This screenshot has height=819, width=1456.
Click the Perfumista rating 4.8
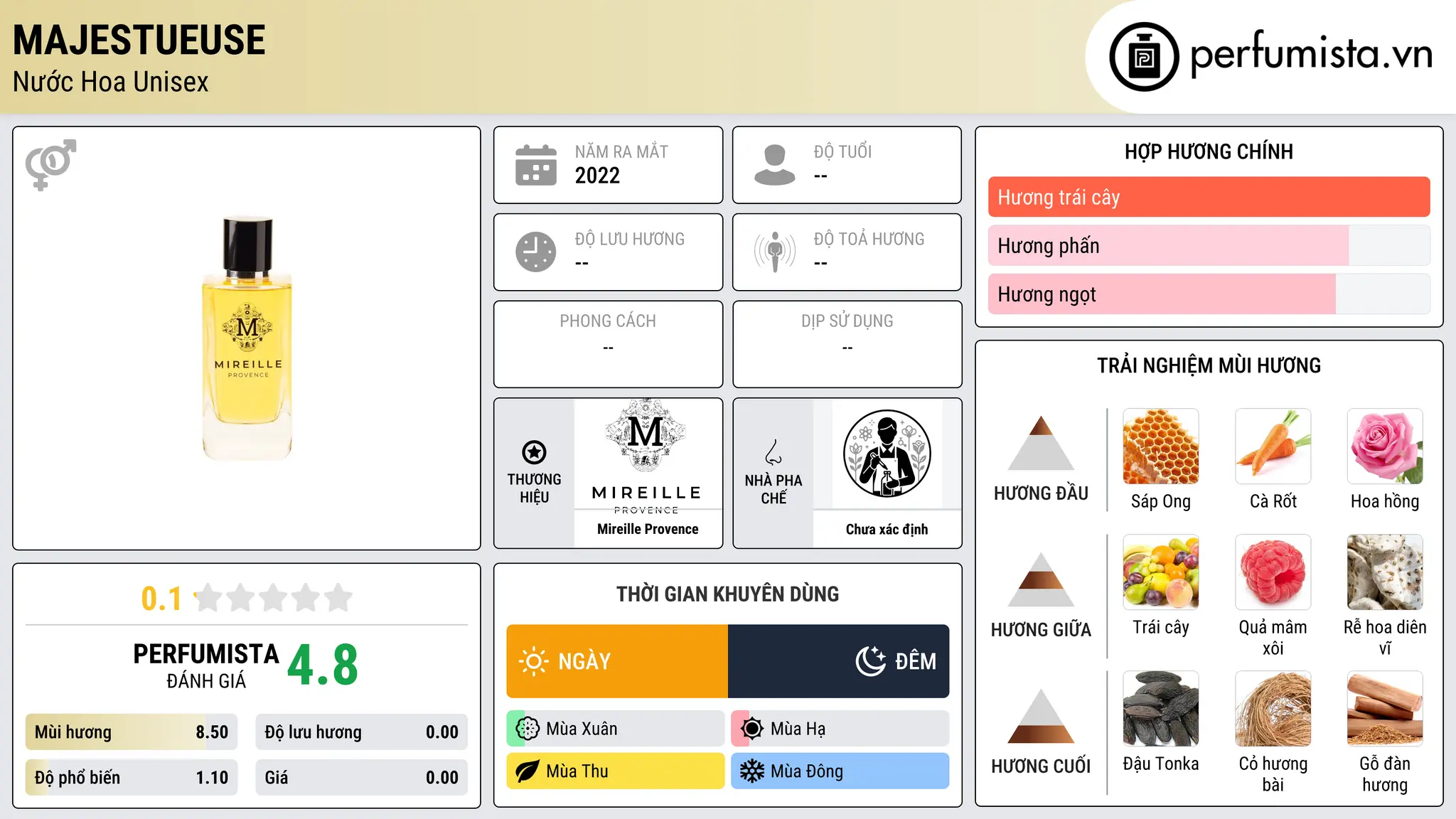point(323,665)
